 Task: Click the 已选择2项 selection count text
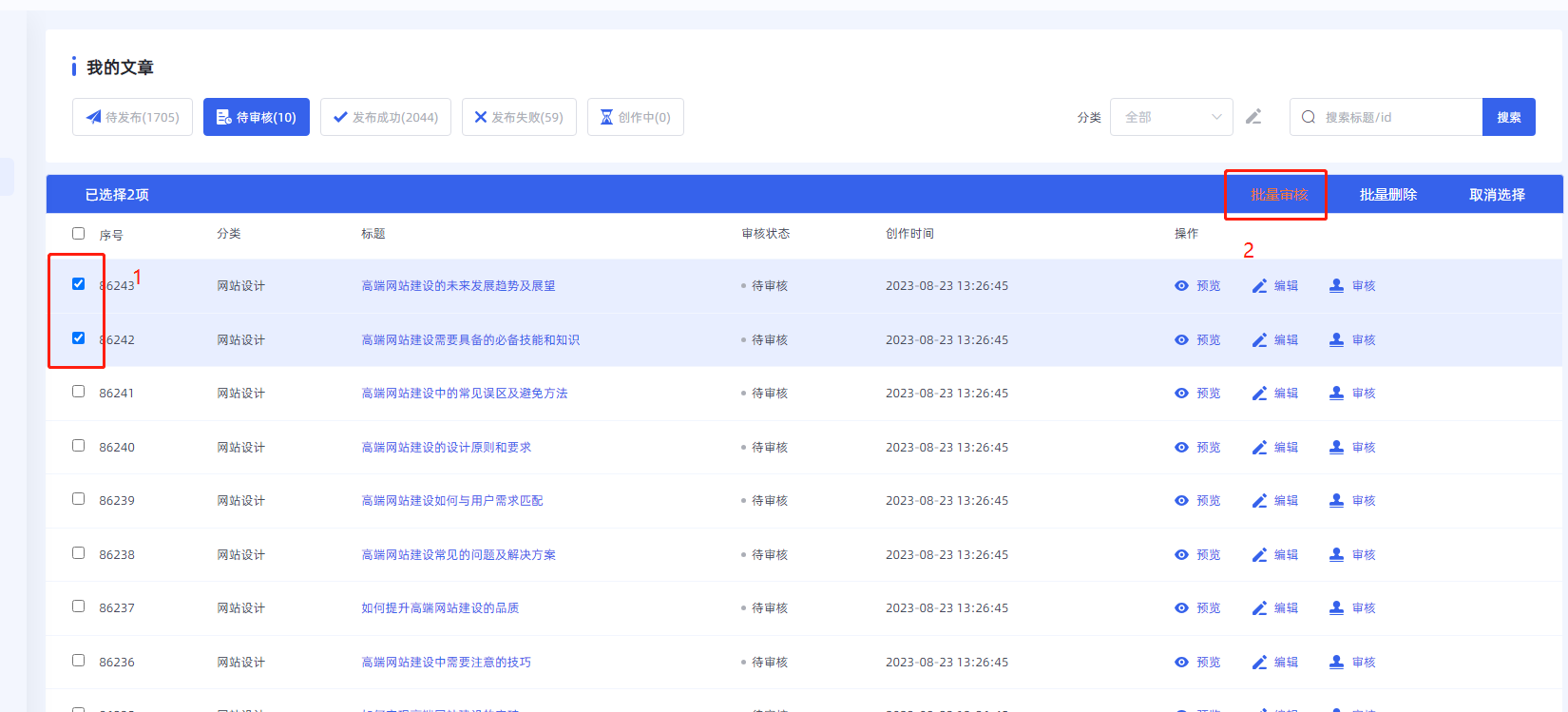[117, 195]
